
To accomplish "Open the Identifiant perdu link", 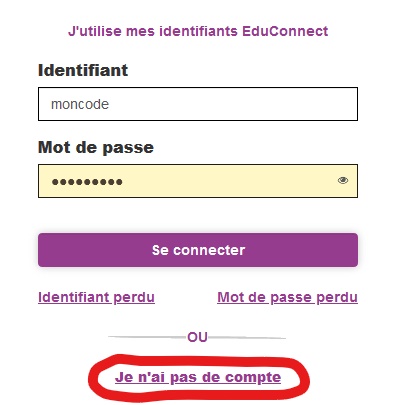I will pos(96,297).
